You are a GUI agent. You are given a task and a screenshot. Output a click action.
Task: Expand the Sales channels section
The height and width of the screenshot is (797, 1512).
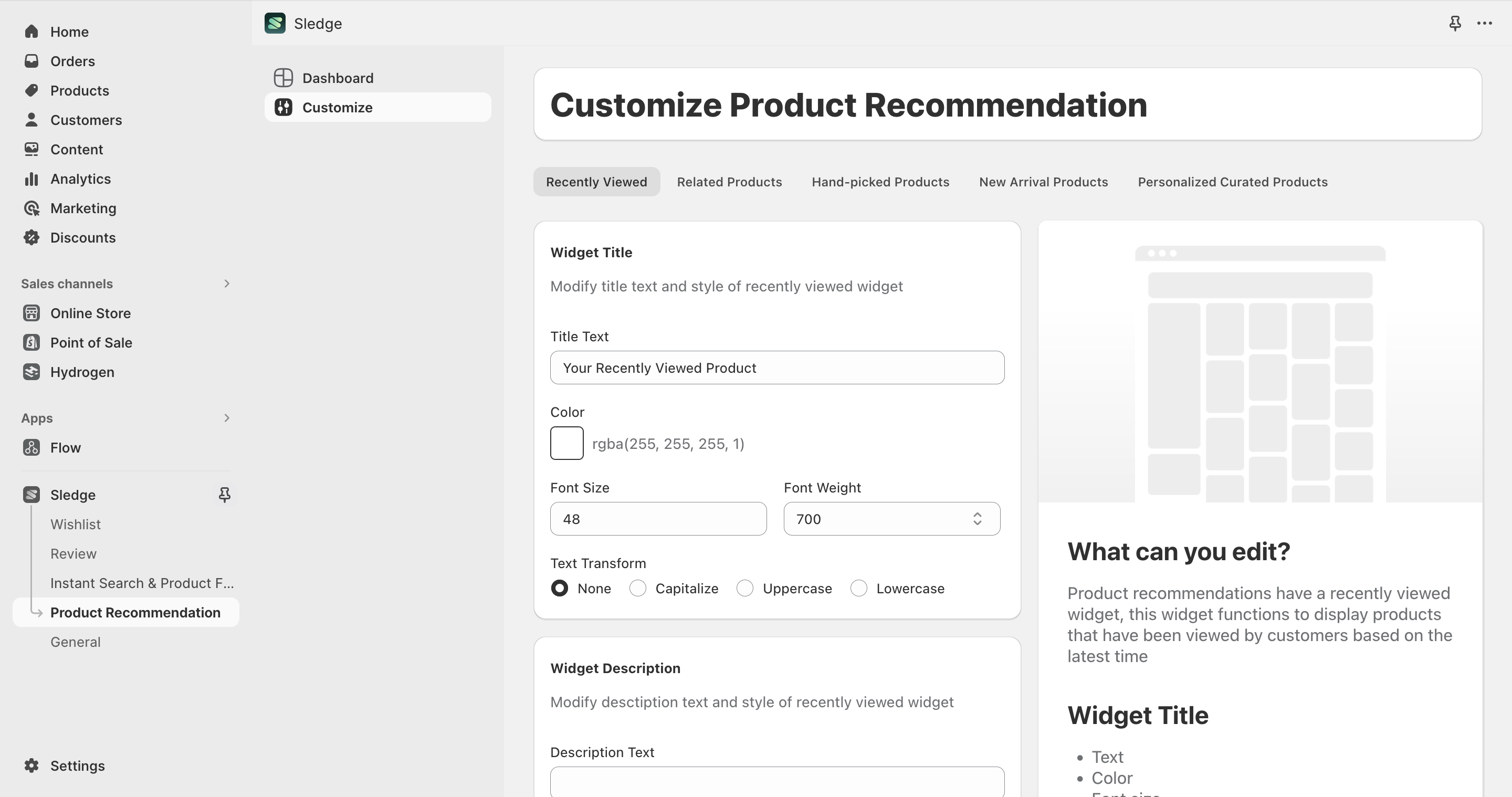click(227, 284)
